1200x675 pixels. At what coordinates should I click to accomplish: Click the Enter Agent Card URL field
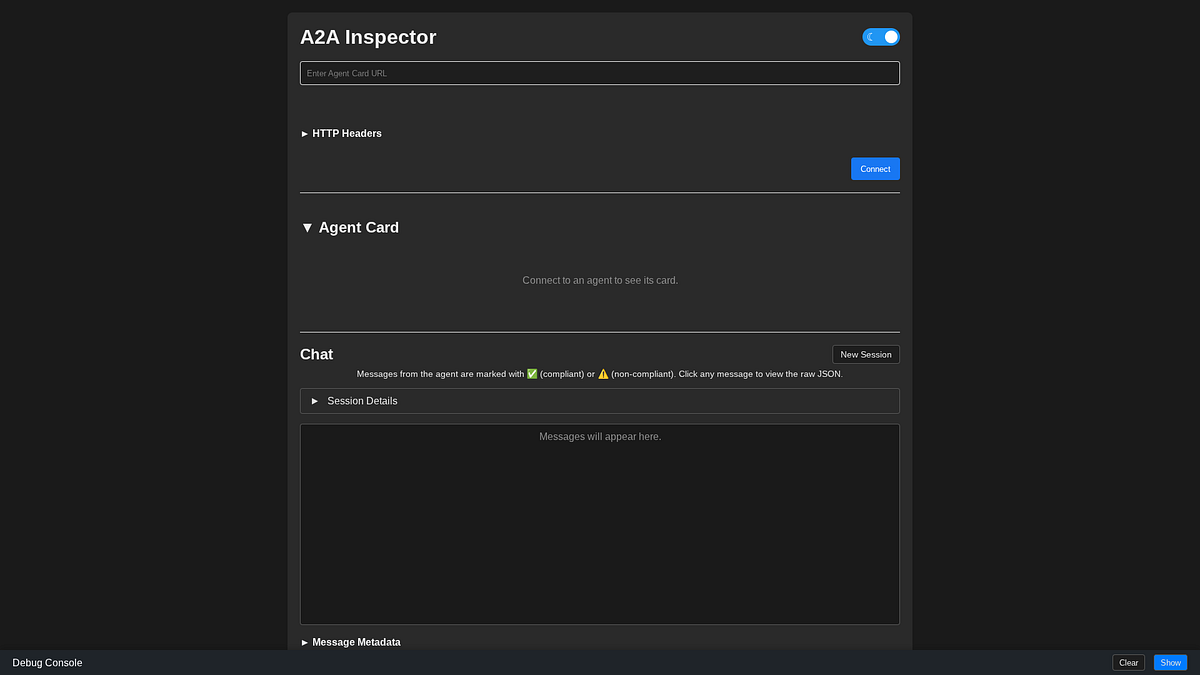(x=600, y=72)
